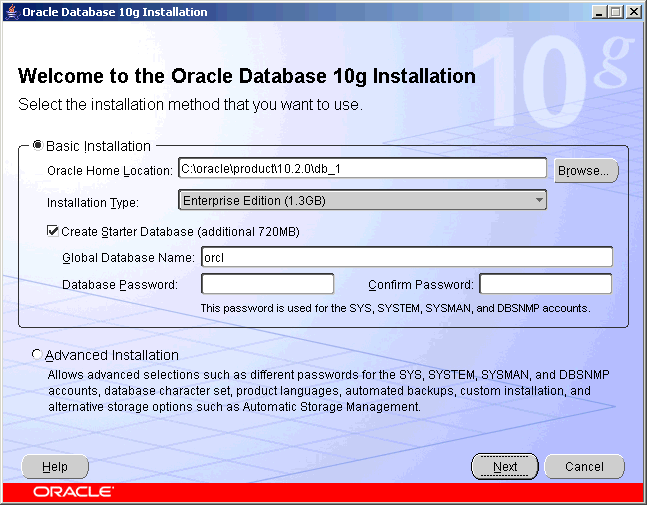Open the Installation Type dropdown
Viewport: 647px width, 505px height.
362,200
